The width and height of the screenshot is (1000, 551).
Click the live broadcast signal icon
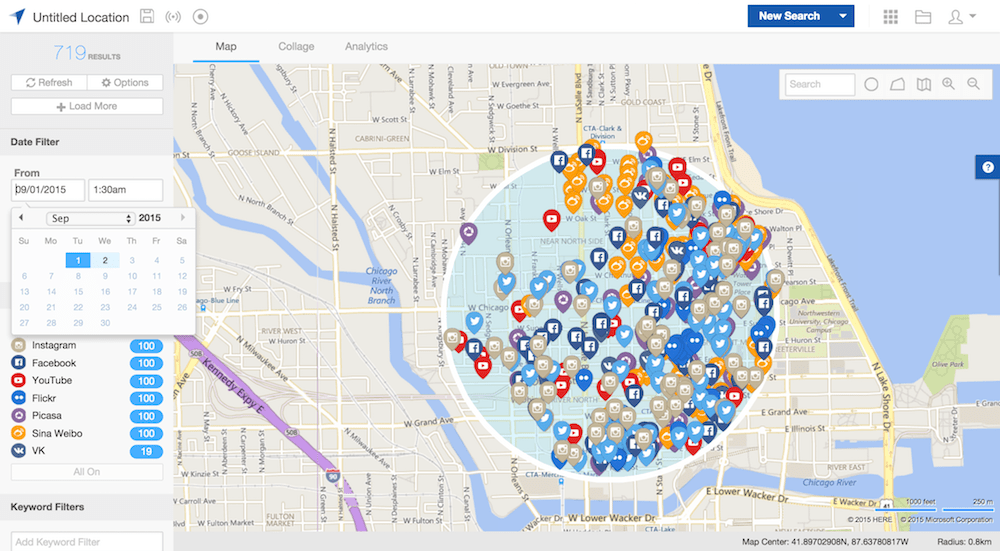click(x=173, y=17)
